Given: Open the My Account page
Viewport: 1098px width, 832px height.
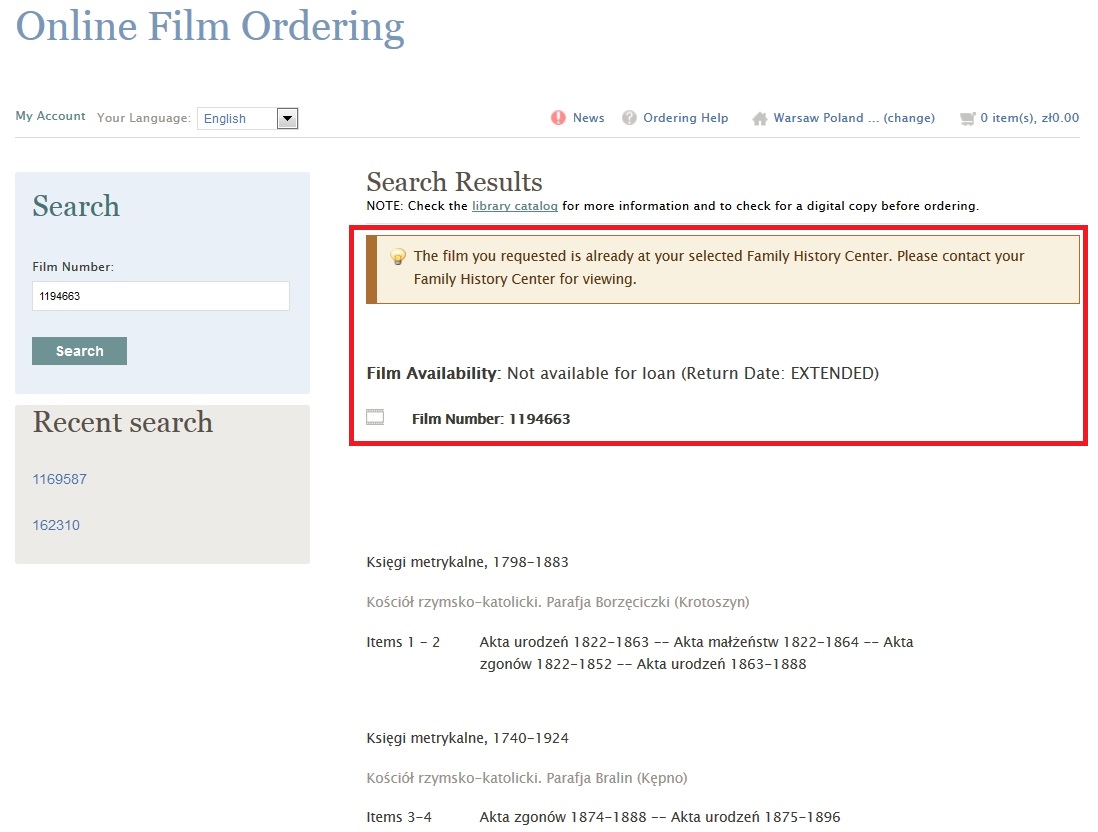Looking at the screenshot, I should coord(50,116).
